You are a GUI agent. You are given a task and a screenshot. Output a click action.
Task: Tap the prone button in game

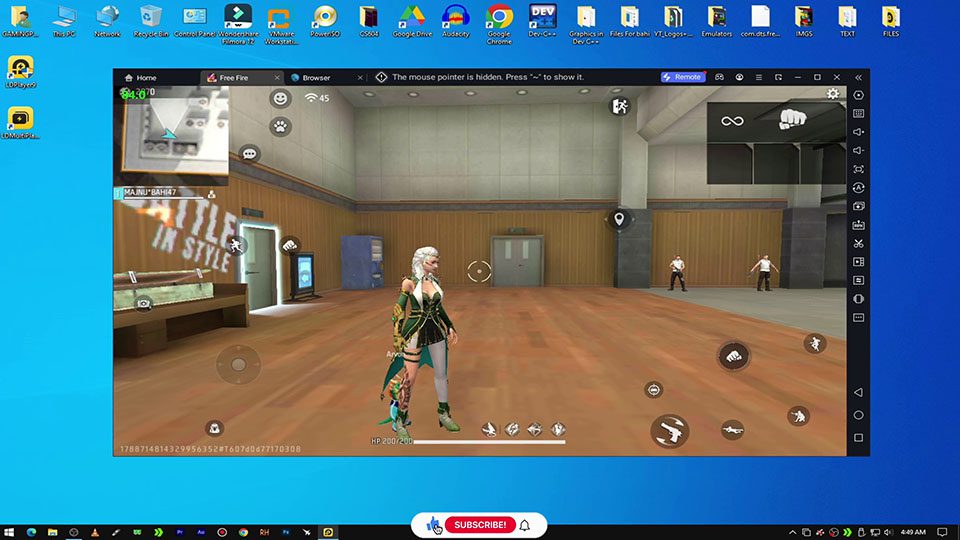click(732, 430)
